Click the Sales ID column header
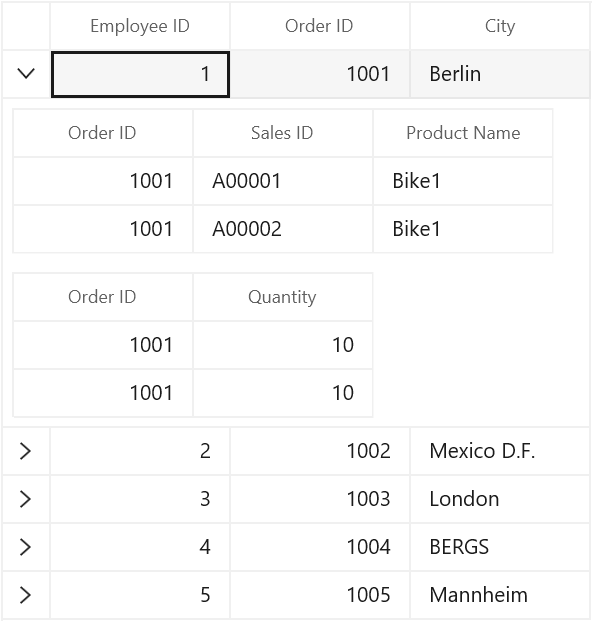The image size is (592, 621). (x=282, y=133)
